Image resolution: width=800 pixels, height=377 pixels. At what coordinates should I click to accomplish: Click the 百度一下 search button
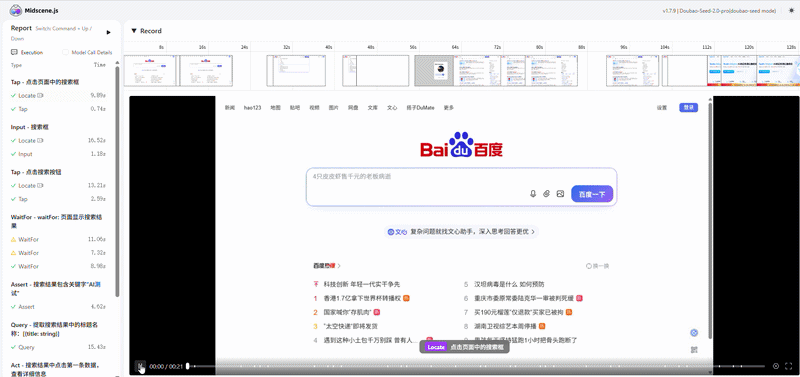[592, 194]
